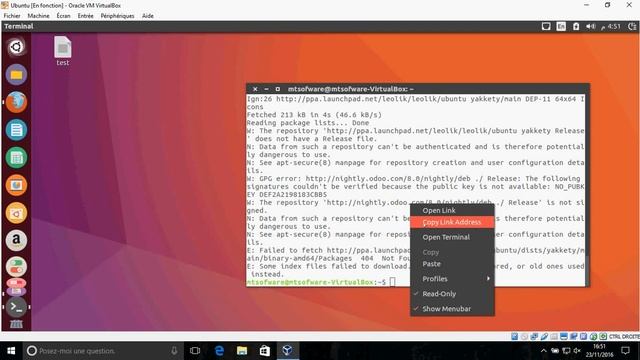Open the Windows Store taskbar icon
The width and height of the screenshot is (640, 360).
(264, 351)
